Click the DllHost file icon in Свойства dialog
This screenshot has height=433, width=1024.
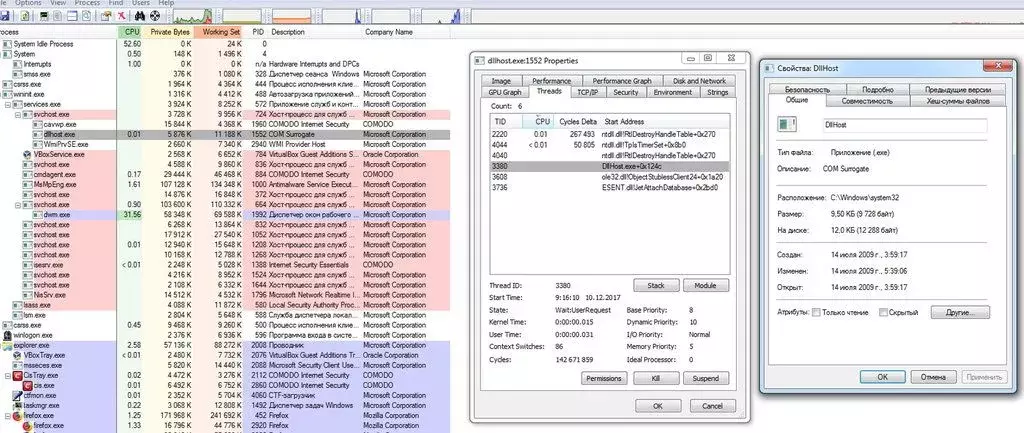pos(788,124)
